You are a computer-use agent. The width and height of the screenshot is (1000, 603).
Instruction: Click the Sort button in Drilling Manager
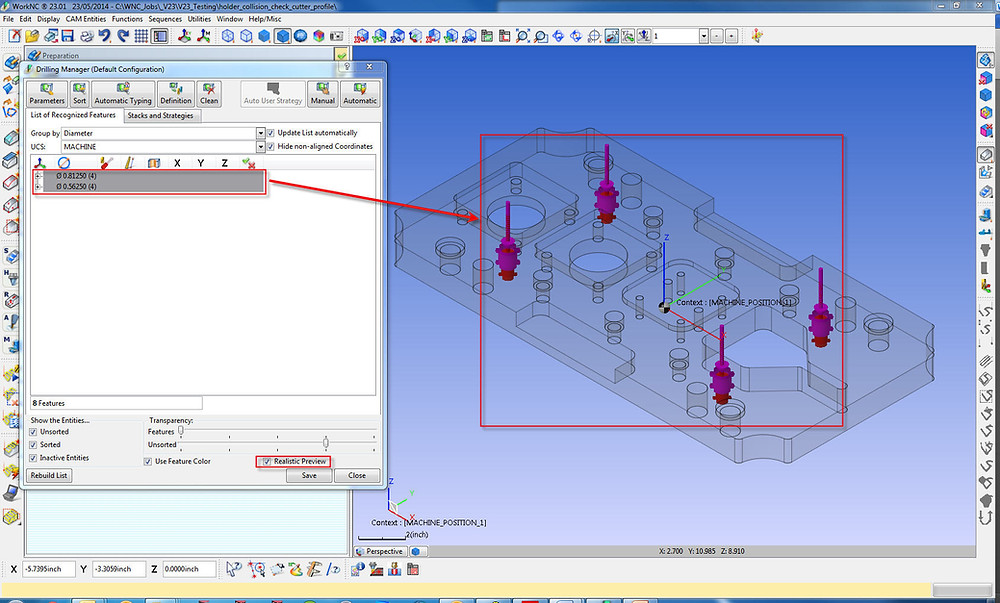coord(79,94)
